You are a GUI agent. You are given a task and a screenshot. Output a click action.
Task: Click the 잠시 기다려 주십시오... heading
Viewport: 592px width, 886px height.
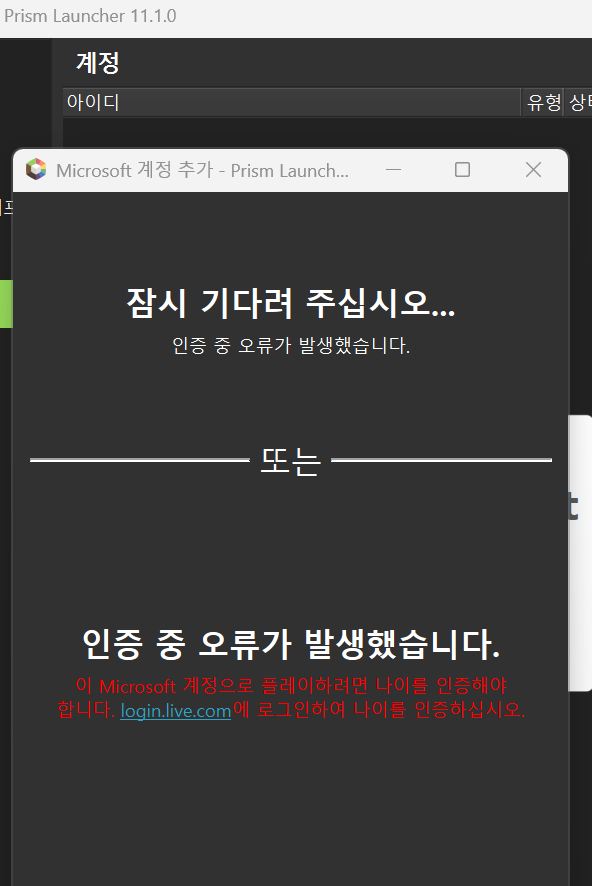pos(290,303)
